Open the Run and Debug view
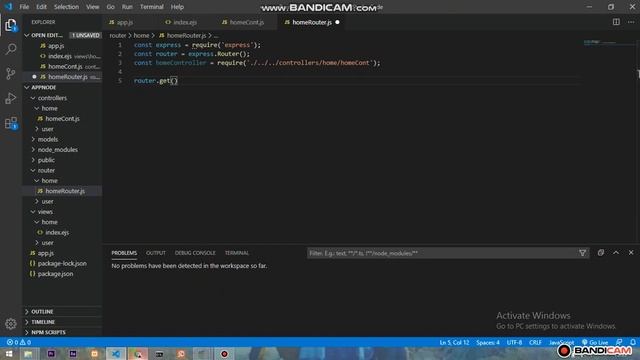640x360 pixels. pos(11,98)
